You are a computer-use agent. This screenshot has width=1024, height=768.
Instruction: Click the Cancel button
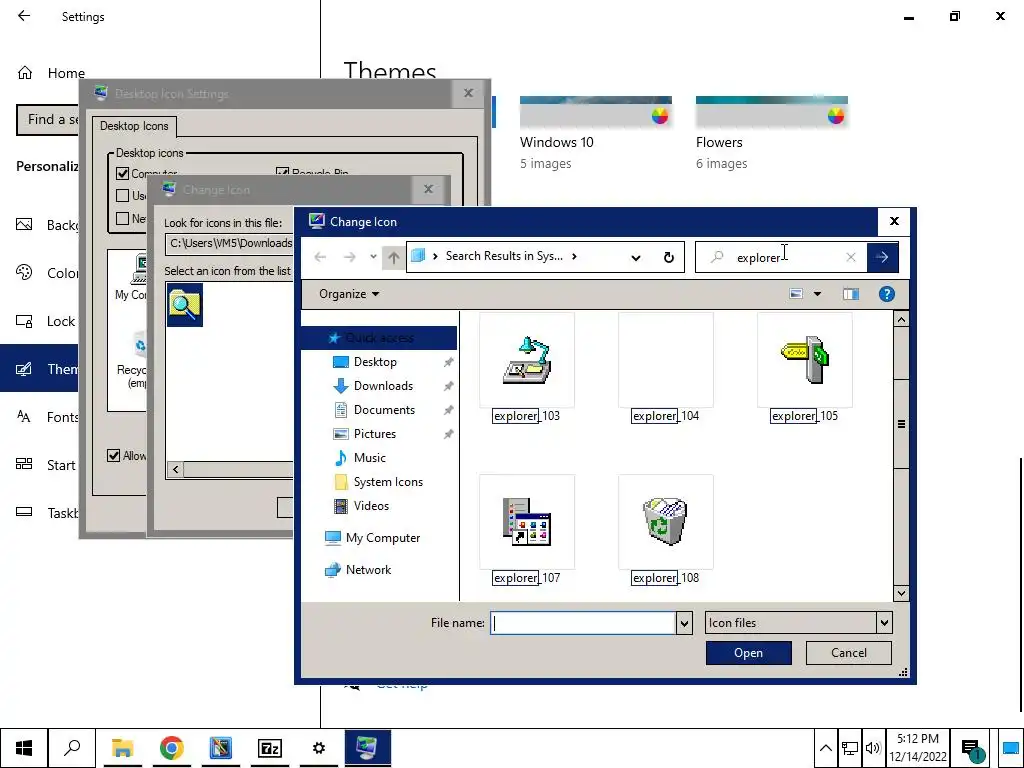tap(848, 652)
